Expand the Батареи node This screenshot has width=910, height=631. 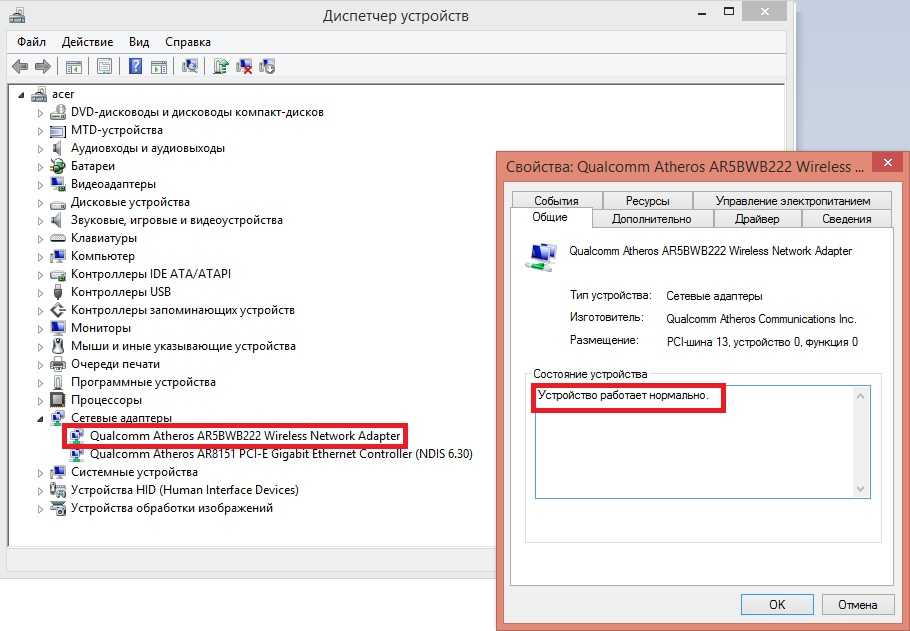point(40,167)
